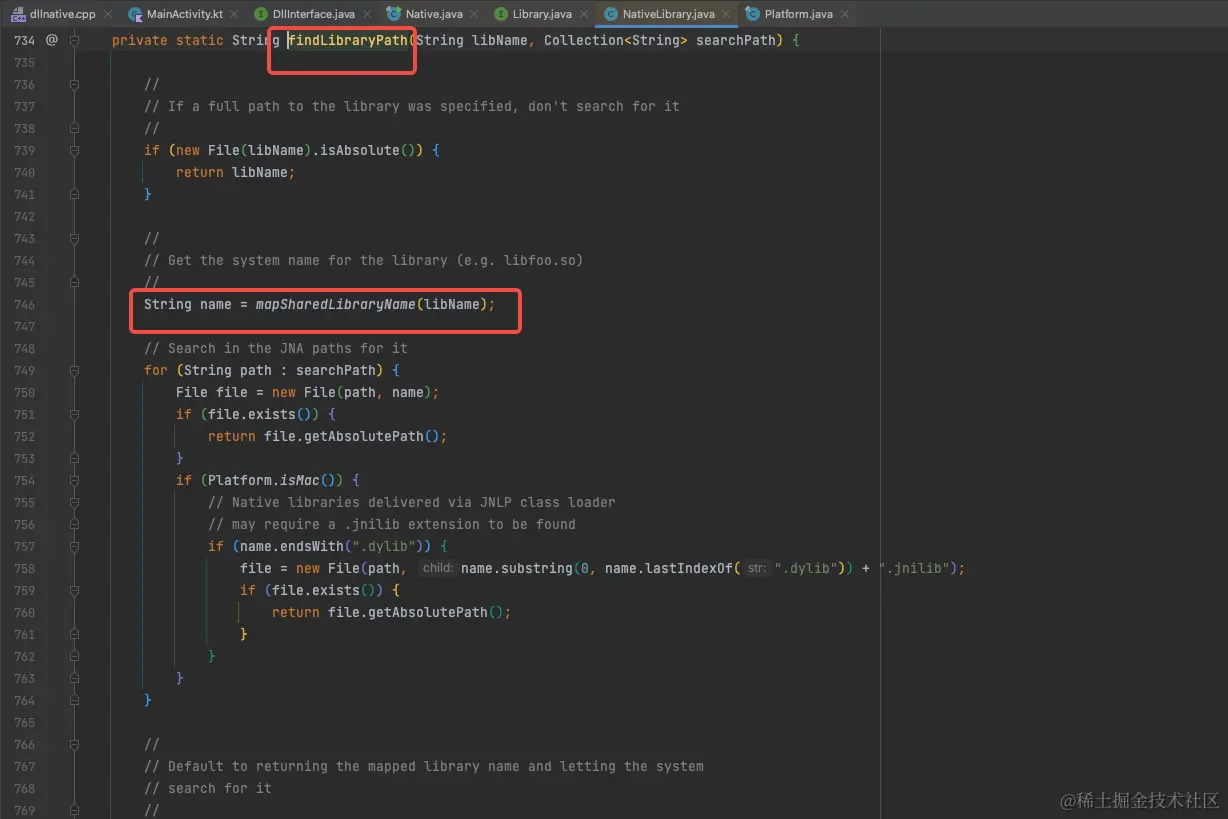1228x819 pixels.
Task: Click line number 758 in the gutter
Action: [x=24, y=569]
